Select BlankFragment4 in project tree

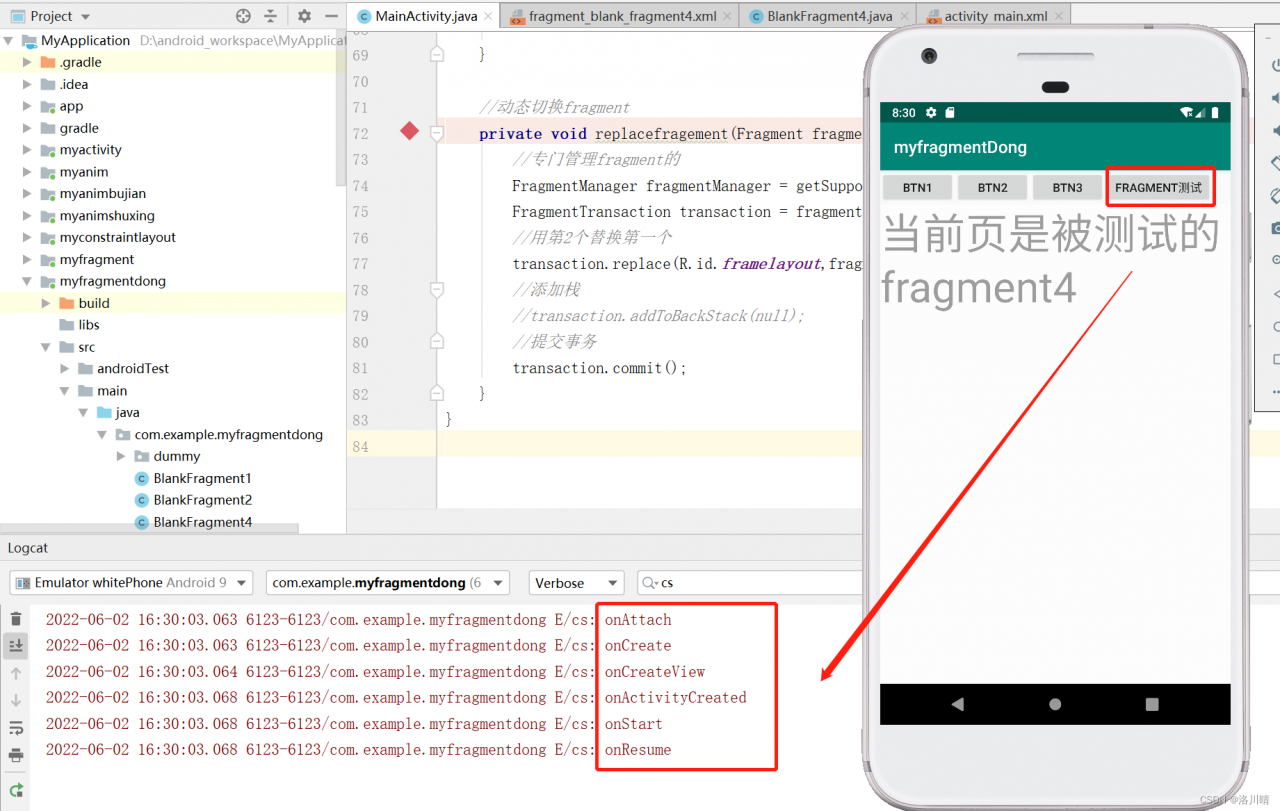coord(202,522)
